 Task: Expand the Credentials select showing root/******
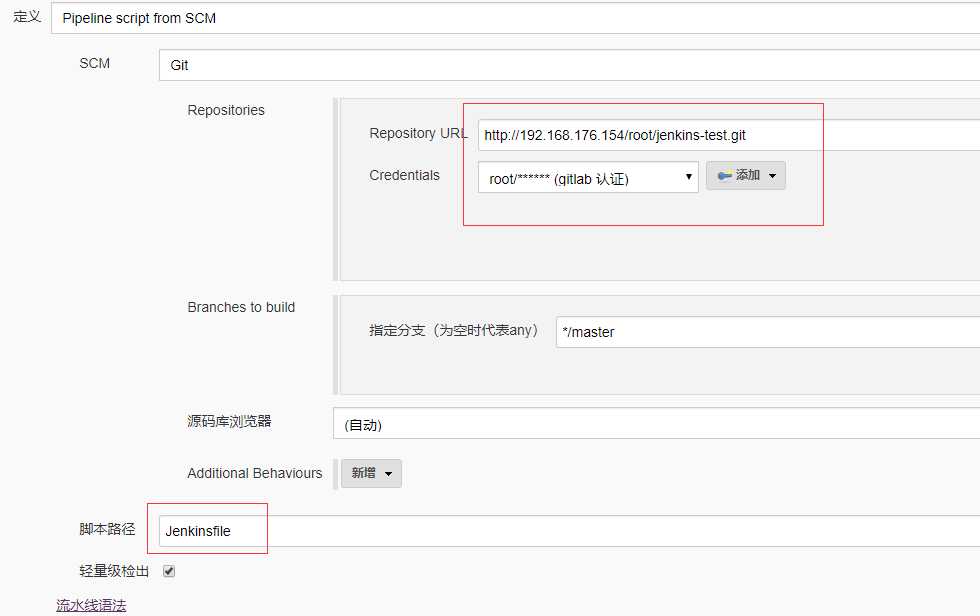588,178
